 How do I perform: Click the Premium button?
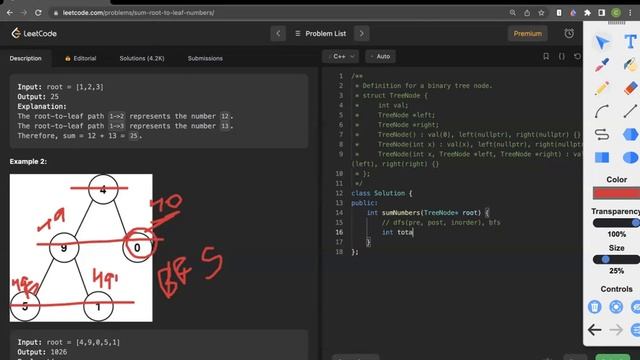tap(527, 33)
